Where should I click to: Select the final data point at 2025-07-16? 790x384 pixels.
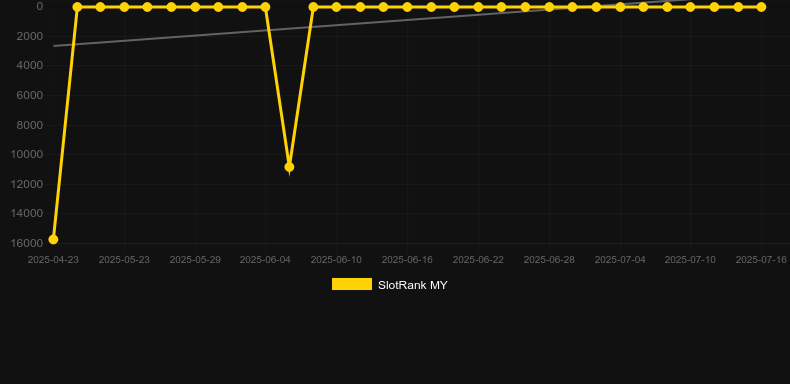coord(761,7)
